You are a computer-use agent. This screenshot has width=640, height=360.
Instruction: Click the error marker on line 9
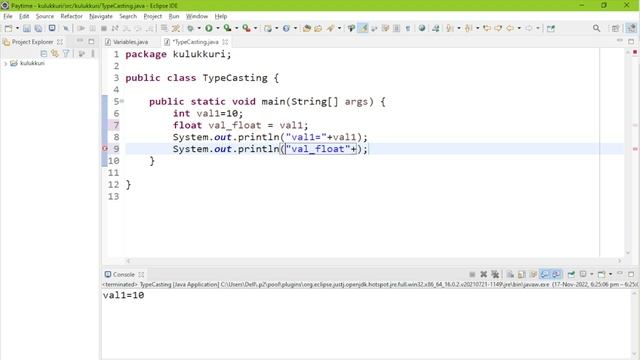[x=104, y=149]
